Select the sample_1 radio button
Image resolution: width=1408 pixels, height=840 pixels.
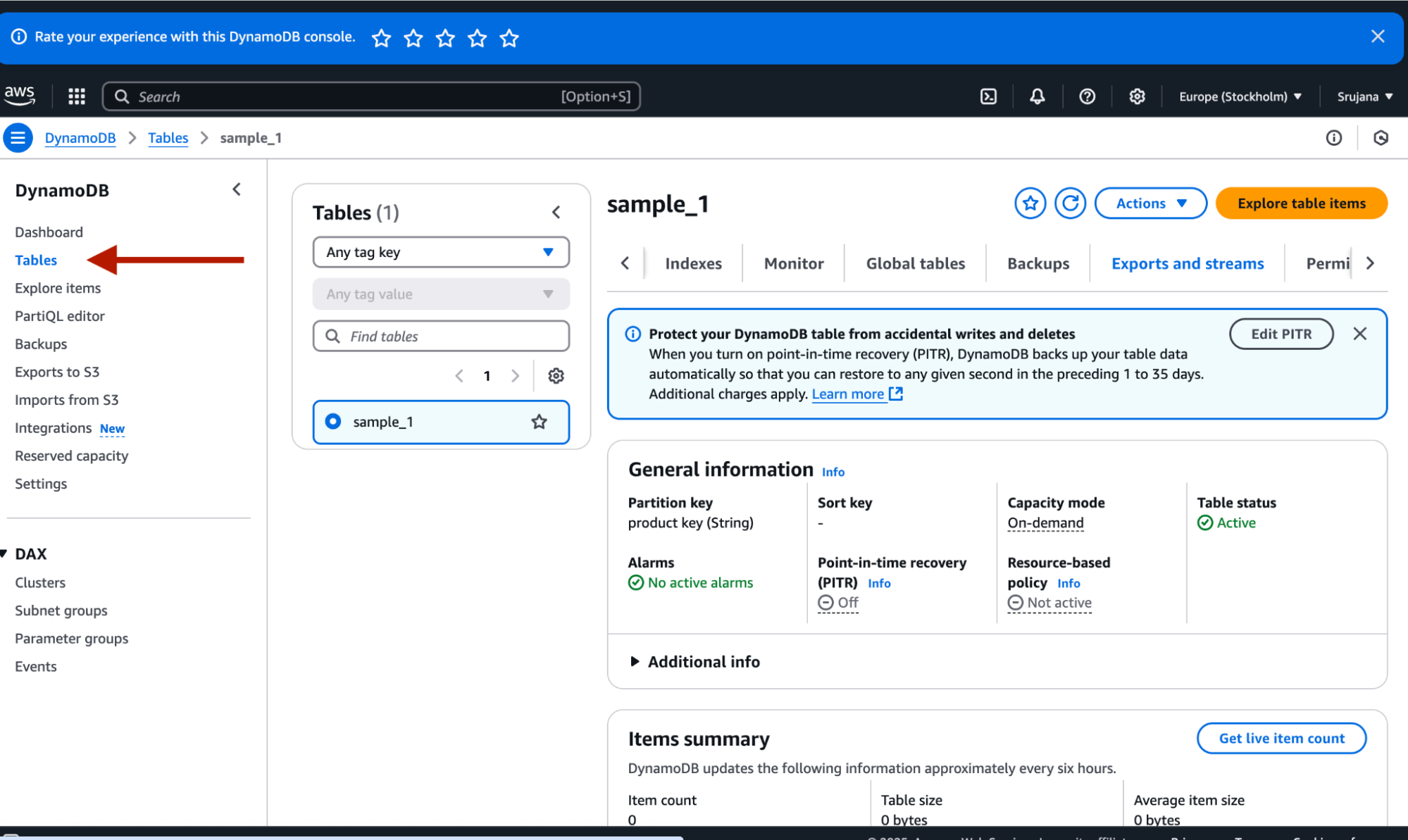click(333, 421)
